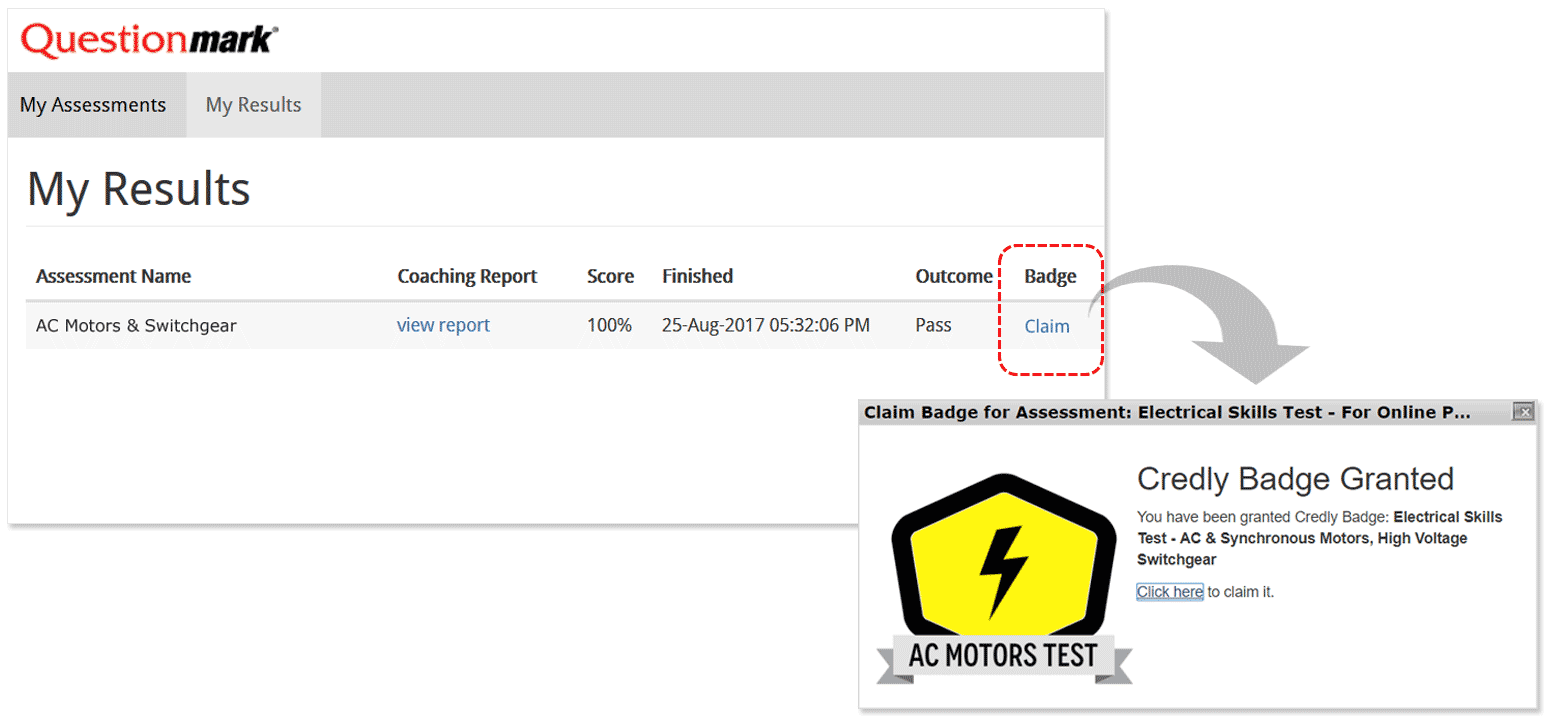Click the 'Click here' link to claim badge
The height and width of the screenshot is (728, 1559).
tap(1169, 592)
